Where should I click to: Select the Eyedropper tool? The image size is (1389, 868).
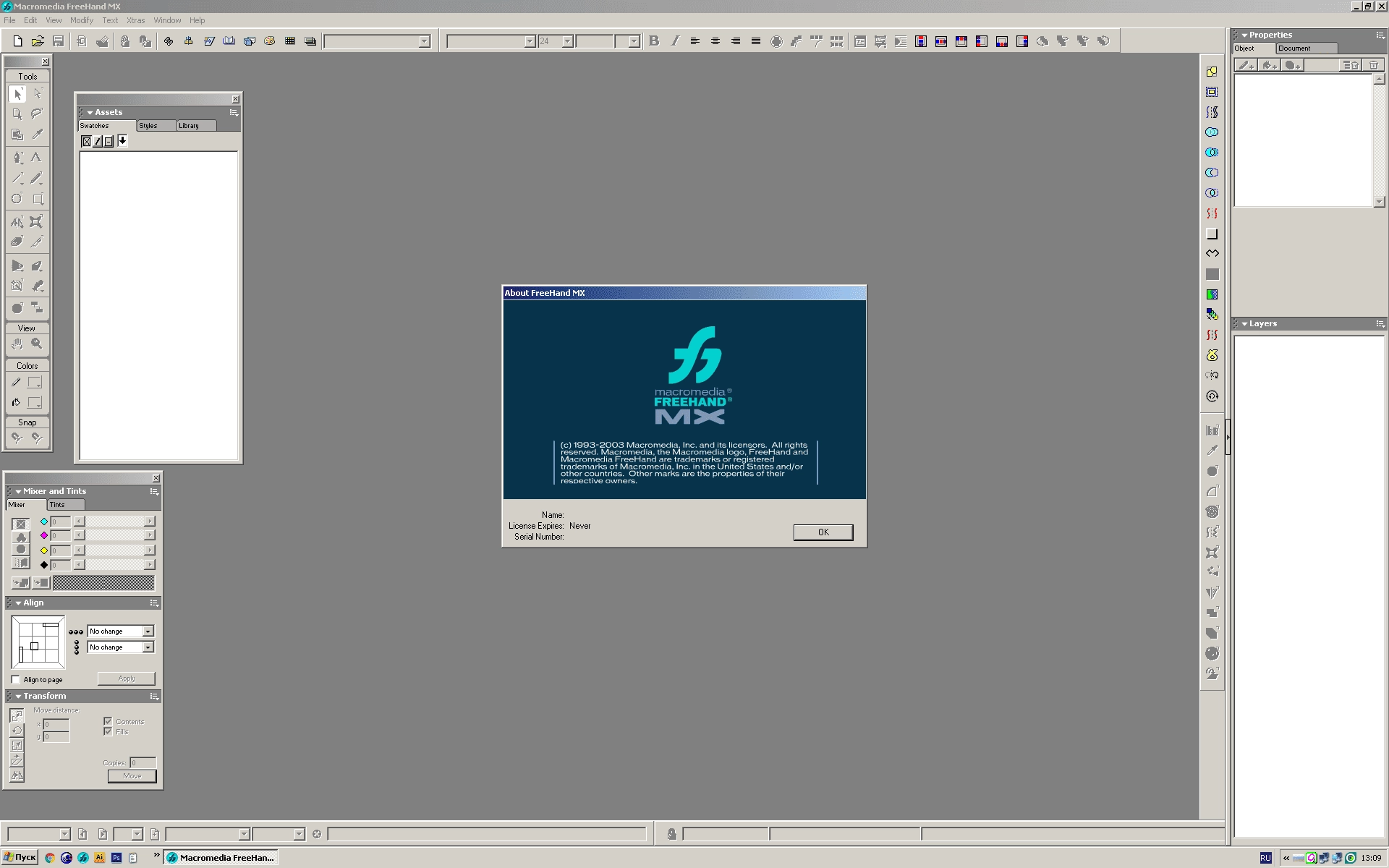(37, 134)
